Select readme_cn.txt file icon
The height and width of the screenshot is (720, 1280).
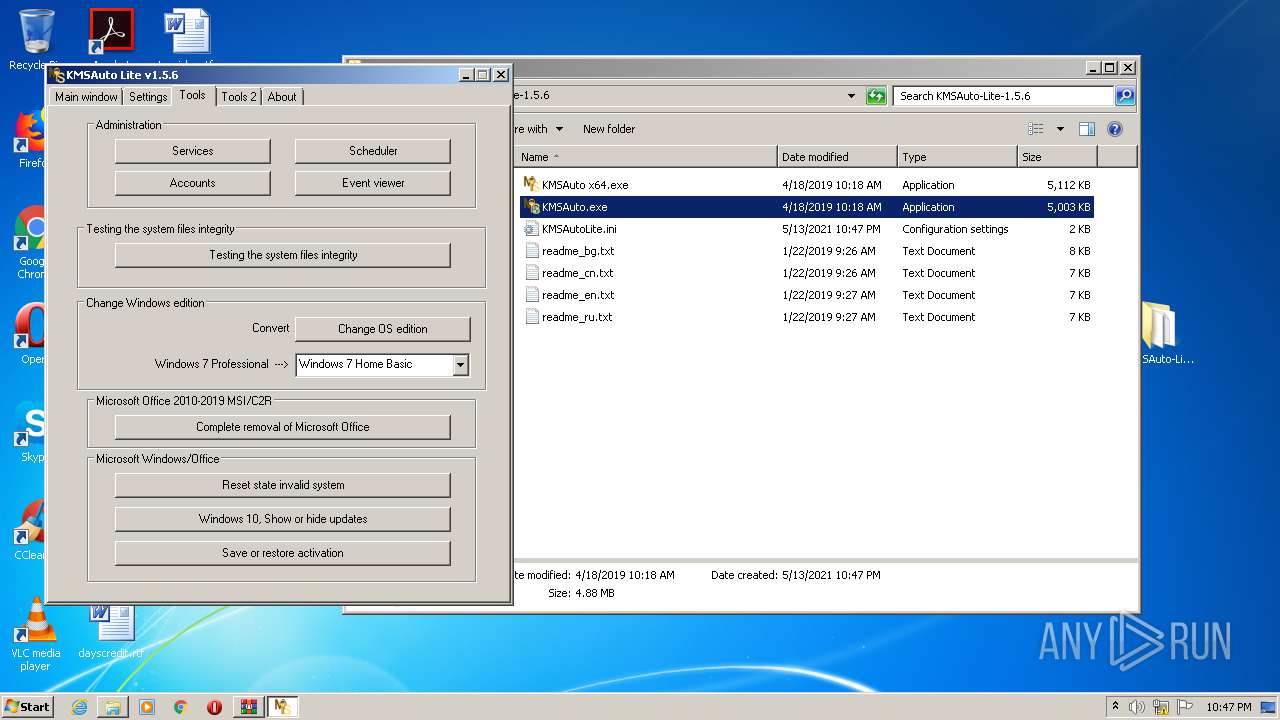click(x=531, y=273)
